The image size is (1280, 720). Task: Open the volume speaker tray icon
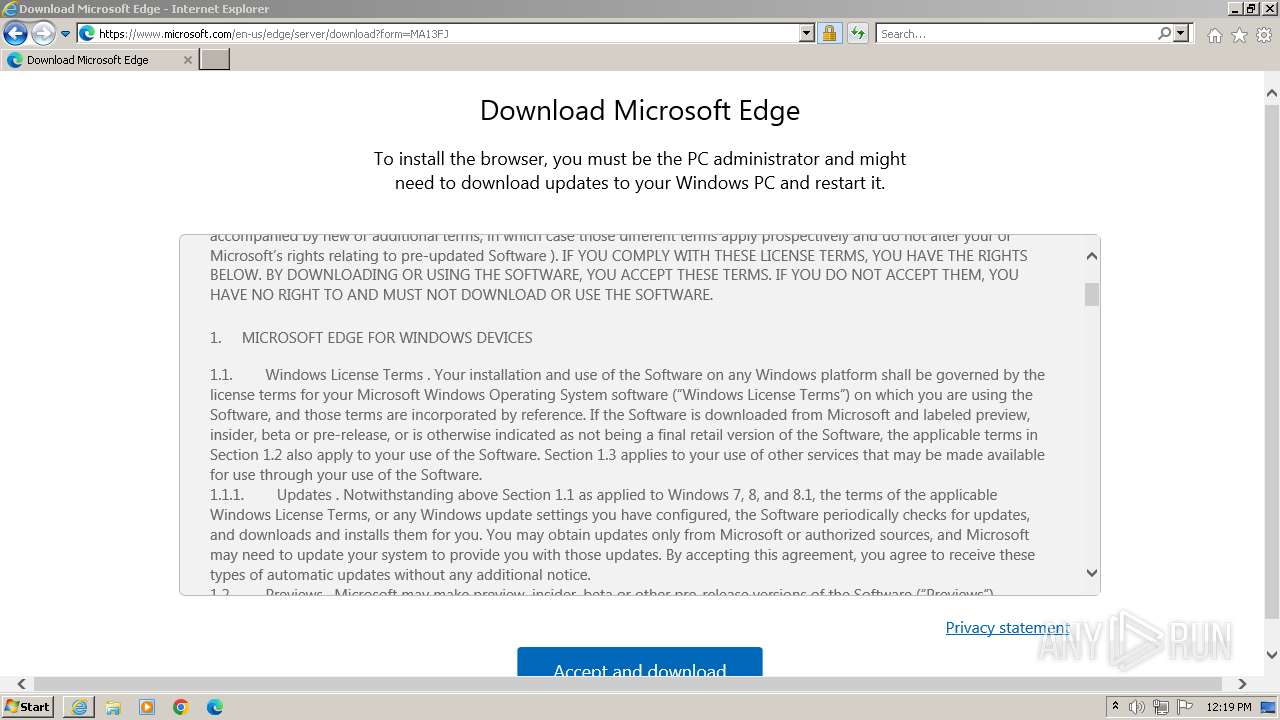1137,707
